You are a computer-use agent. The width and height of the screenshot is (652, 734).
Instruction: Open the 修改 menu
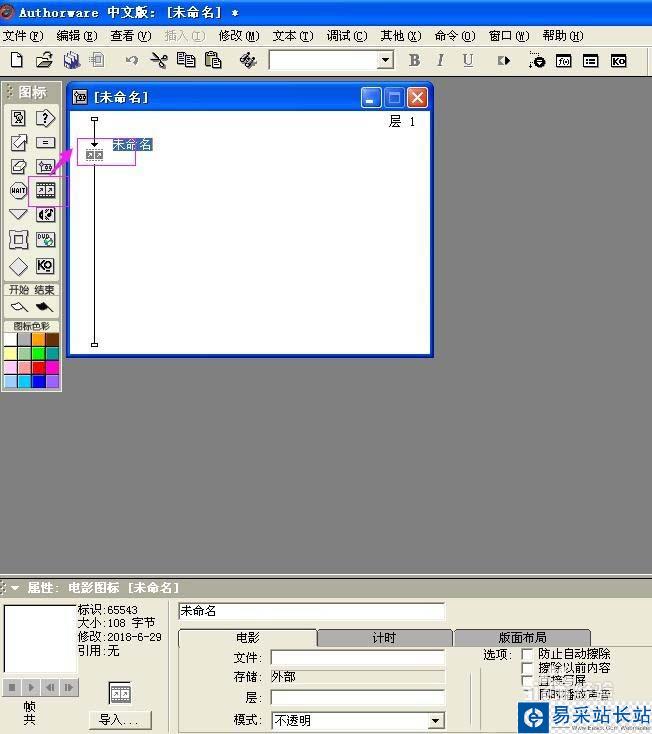(x=239, y=36)
